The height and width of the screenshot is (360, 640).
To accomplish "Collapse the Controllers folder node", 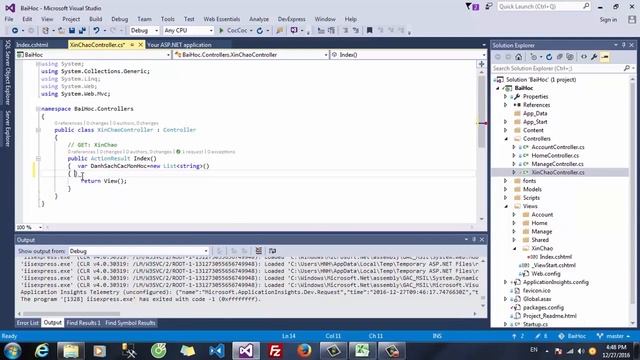I will [x=506, y=139].
